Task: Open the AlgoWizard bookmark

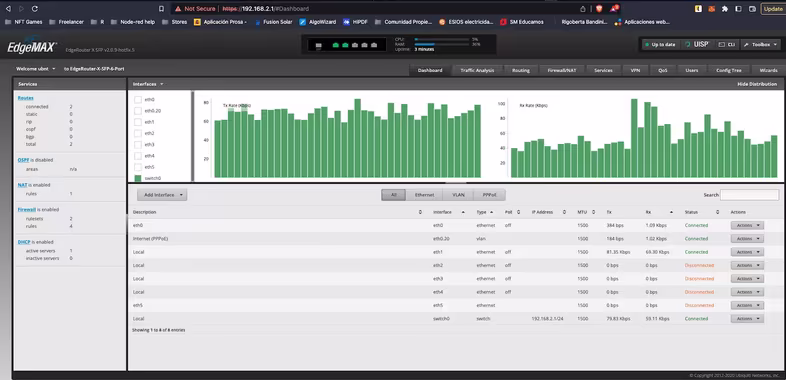Action: point(317,22)
